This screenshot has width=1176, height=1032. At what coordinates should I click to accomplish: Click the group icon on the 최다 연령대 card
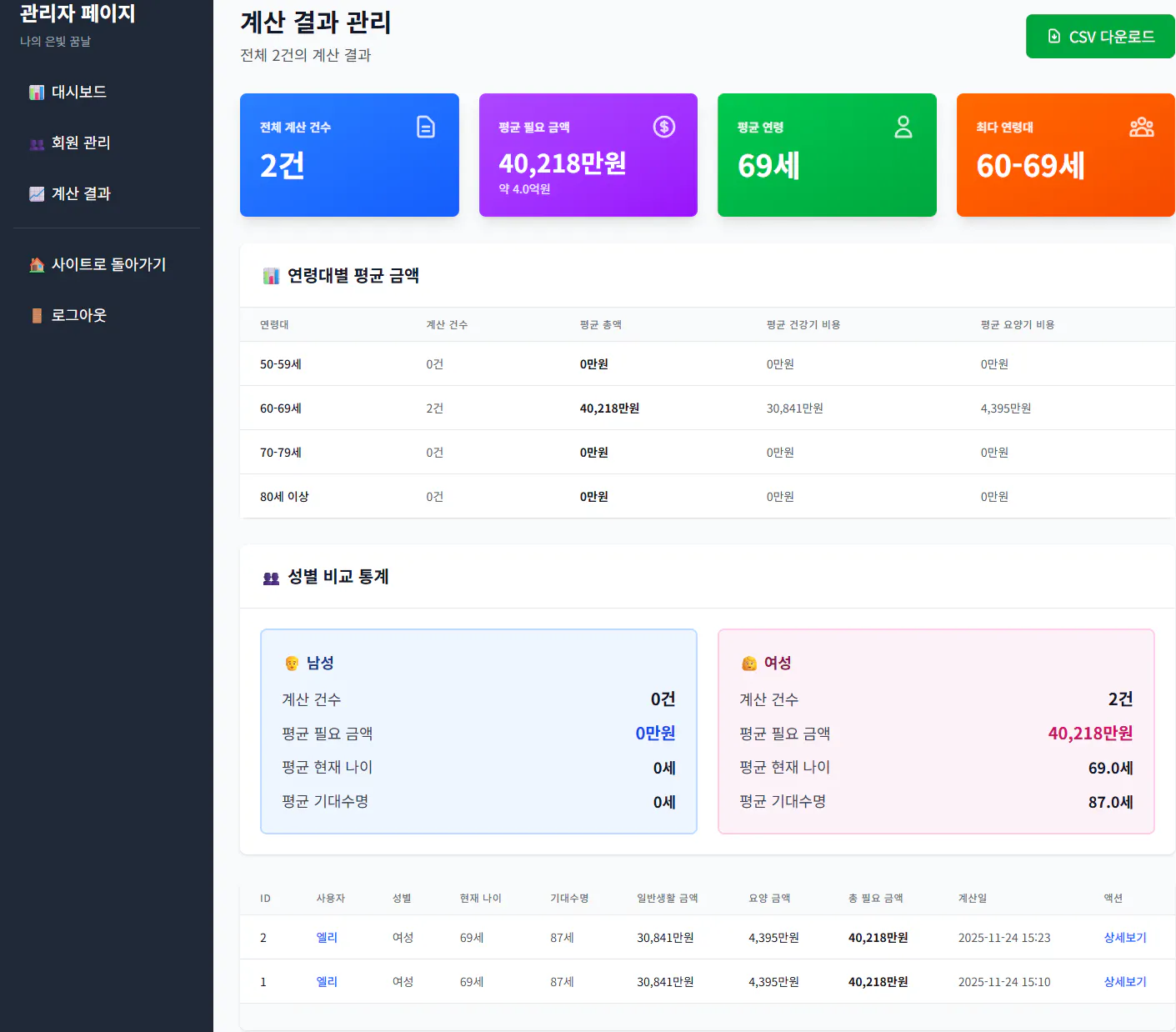[x=1142, y=127]
